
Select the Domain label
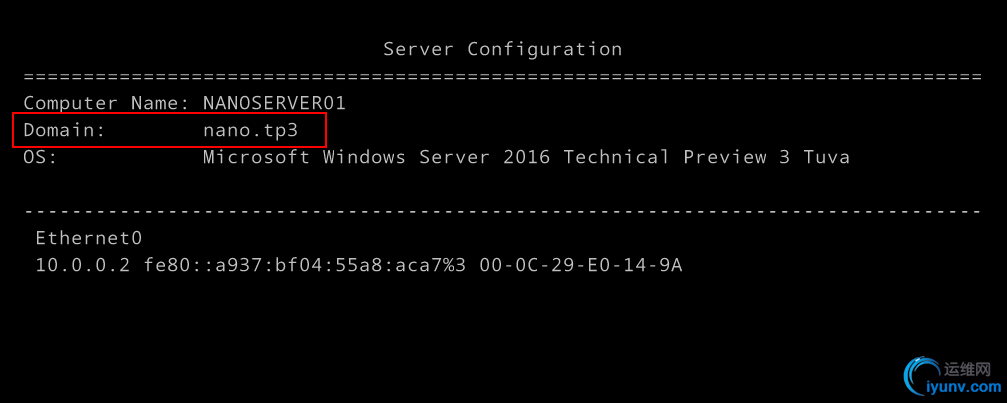click(x=63, y=130)
